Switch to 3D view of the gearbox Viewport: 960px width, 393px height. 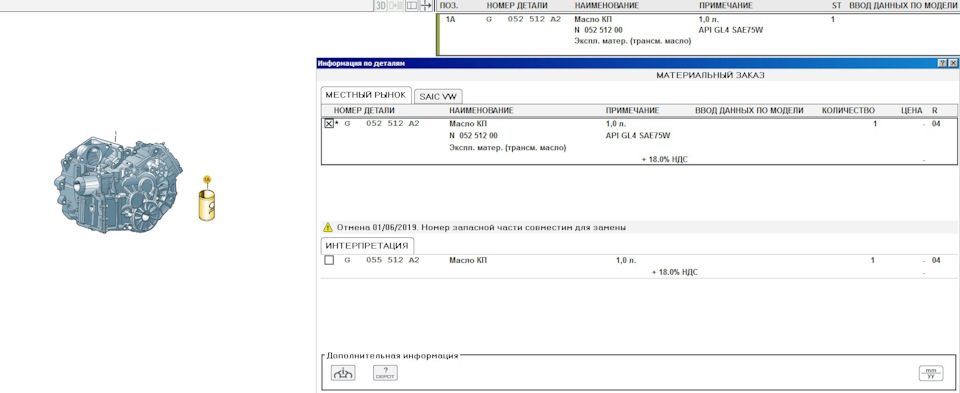380,6
